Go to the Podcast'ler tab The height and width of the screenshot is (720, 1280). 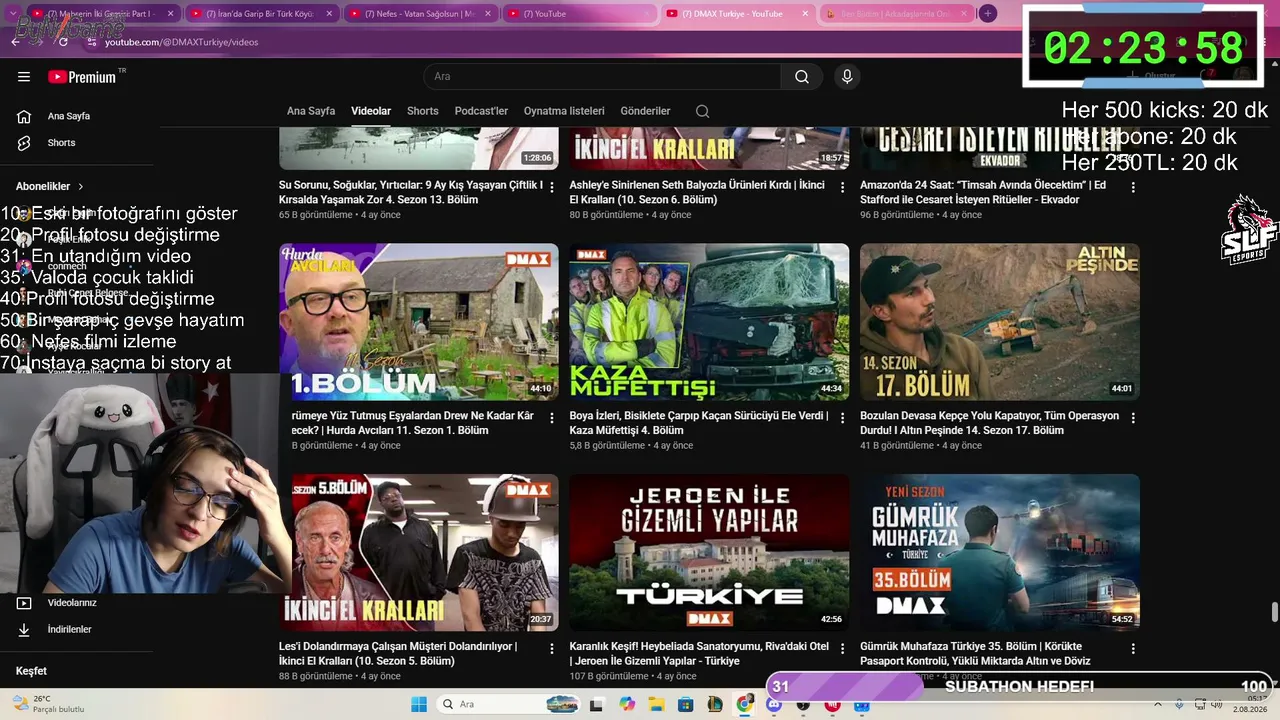pos(481,111)
